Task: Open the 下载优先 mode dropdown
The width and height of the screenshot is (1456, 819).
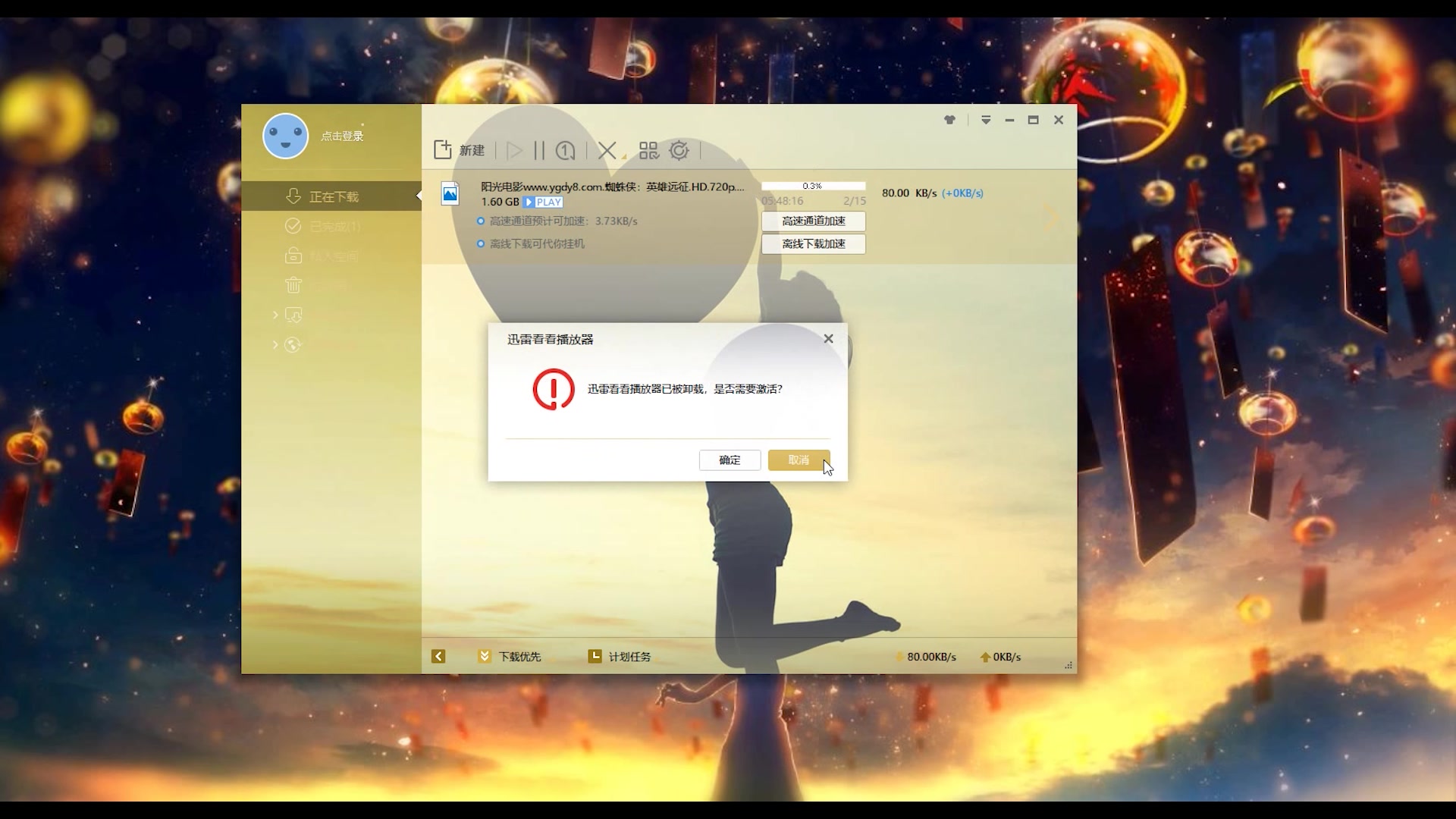Action: tap(510, 656)
